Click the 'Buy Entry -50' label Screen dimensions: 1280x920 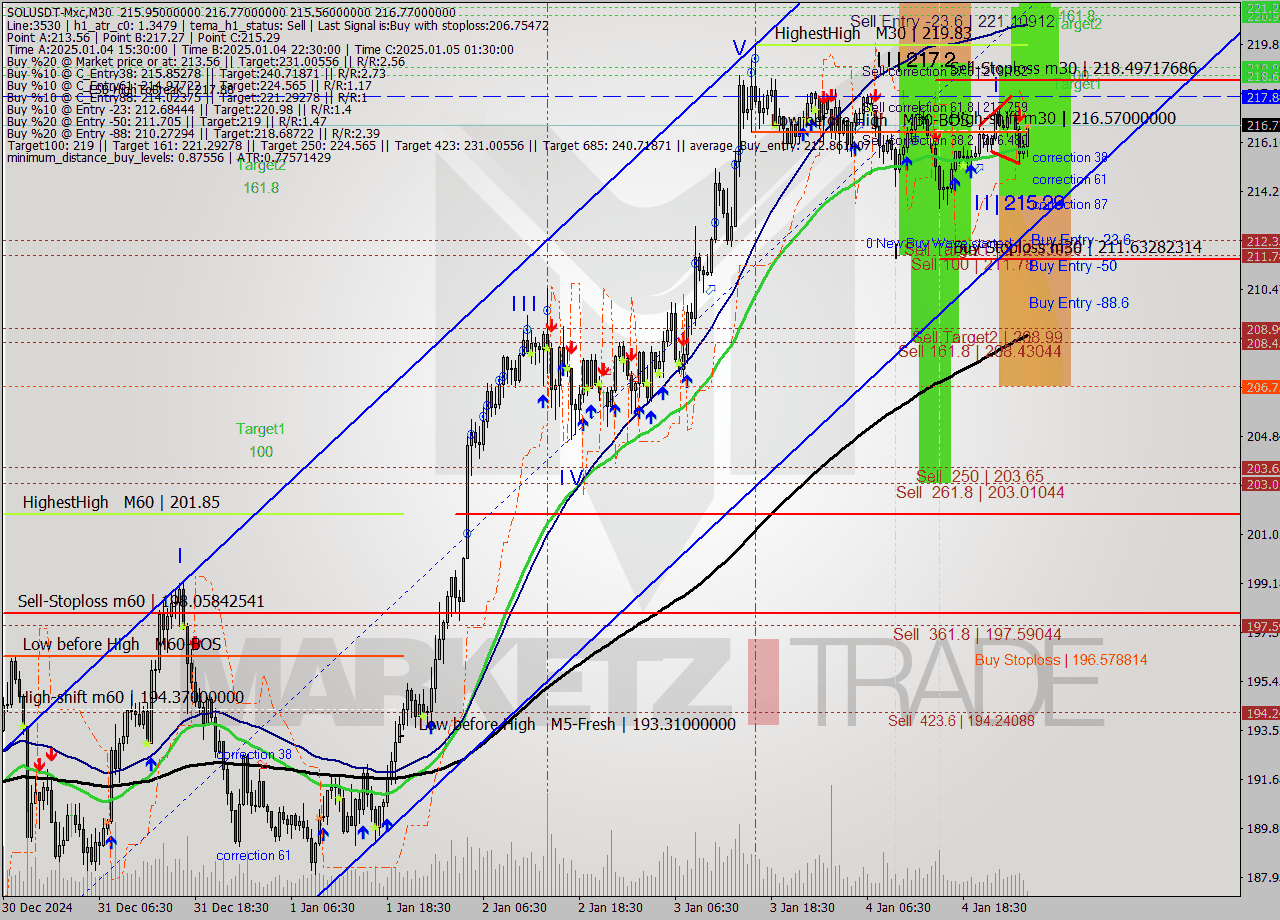(1073, 266)
